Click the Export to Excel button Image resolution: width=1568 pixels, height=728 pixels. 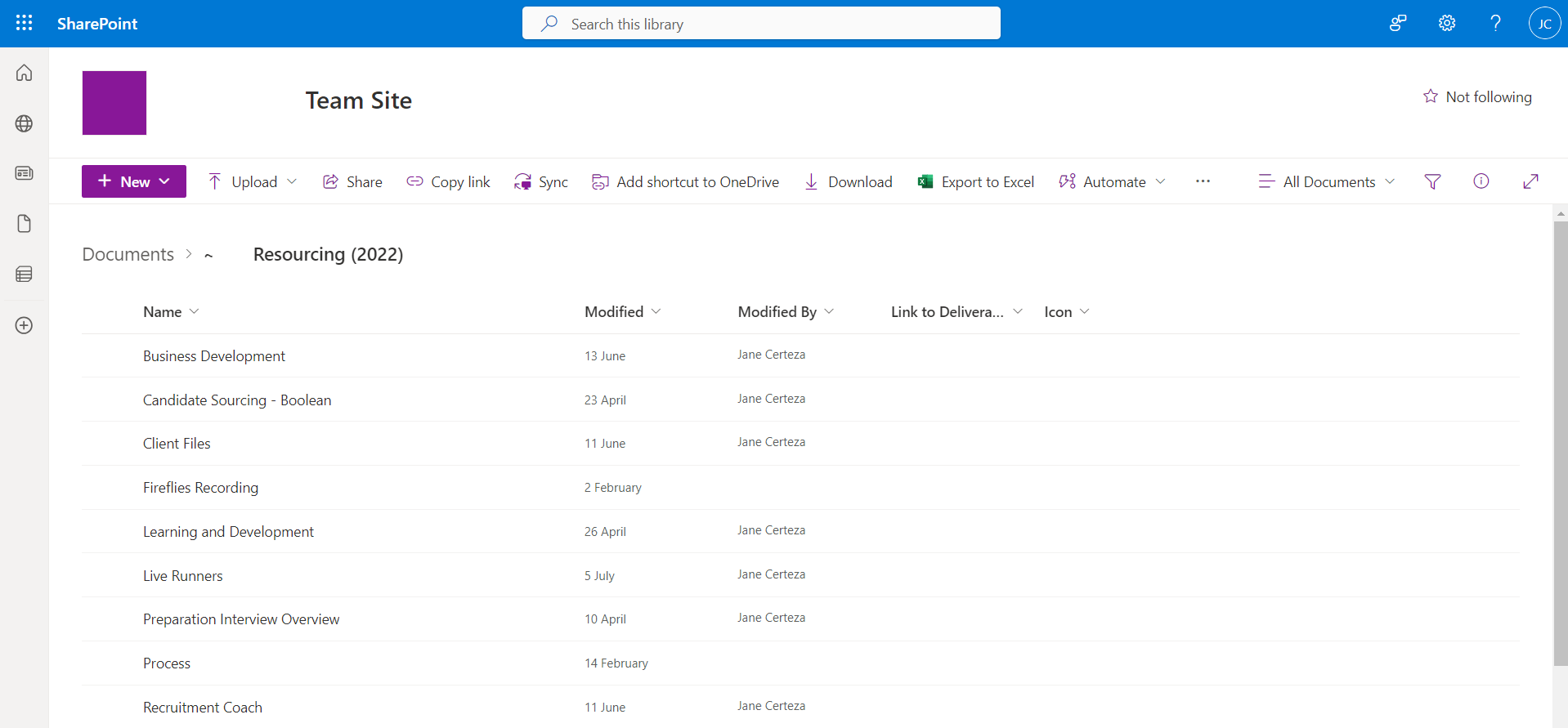976,181
